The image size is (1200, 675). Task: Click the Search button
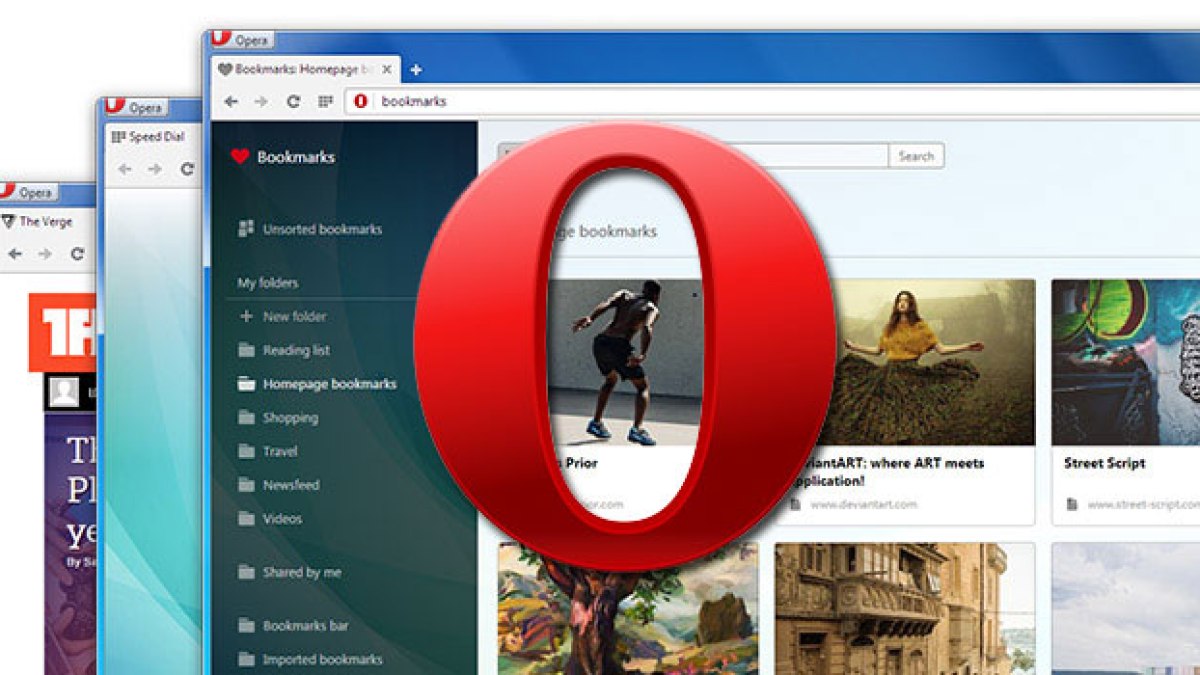(x=916, y=156)
